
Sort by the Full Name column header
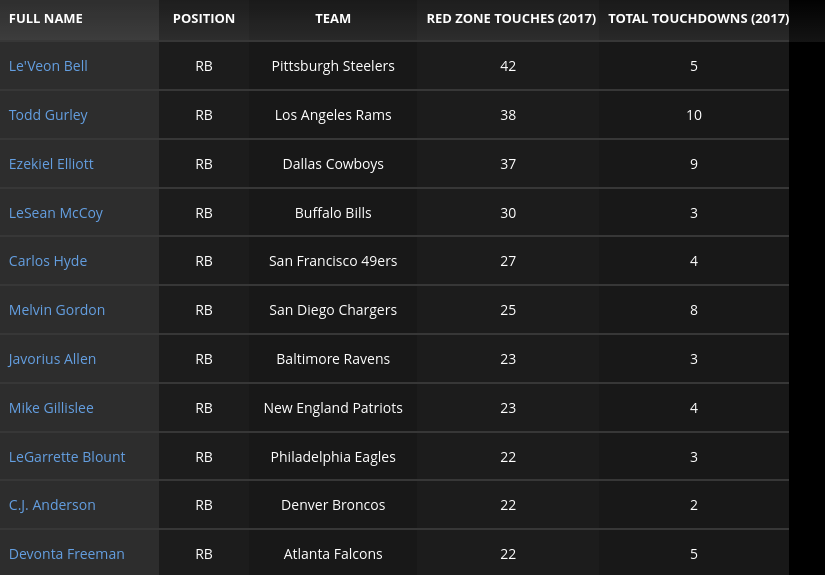coord(46,19)
